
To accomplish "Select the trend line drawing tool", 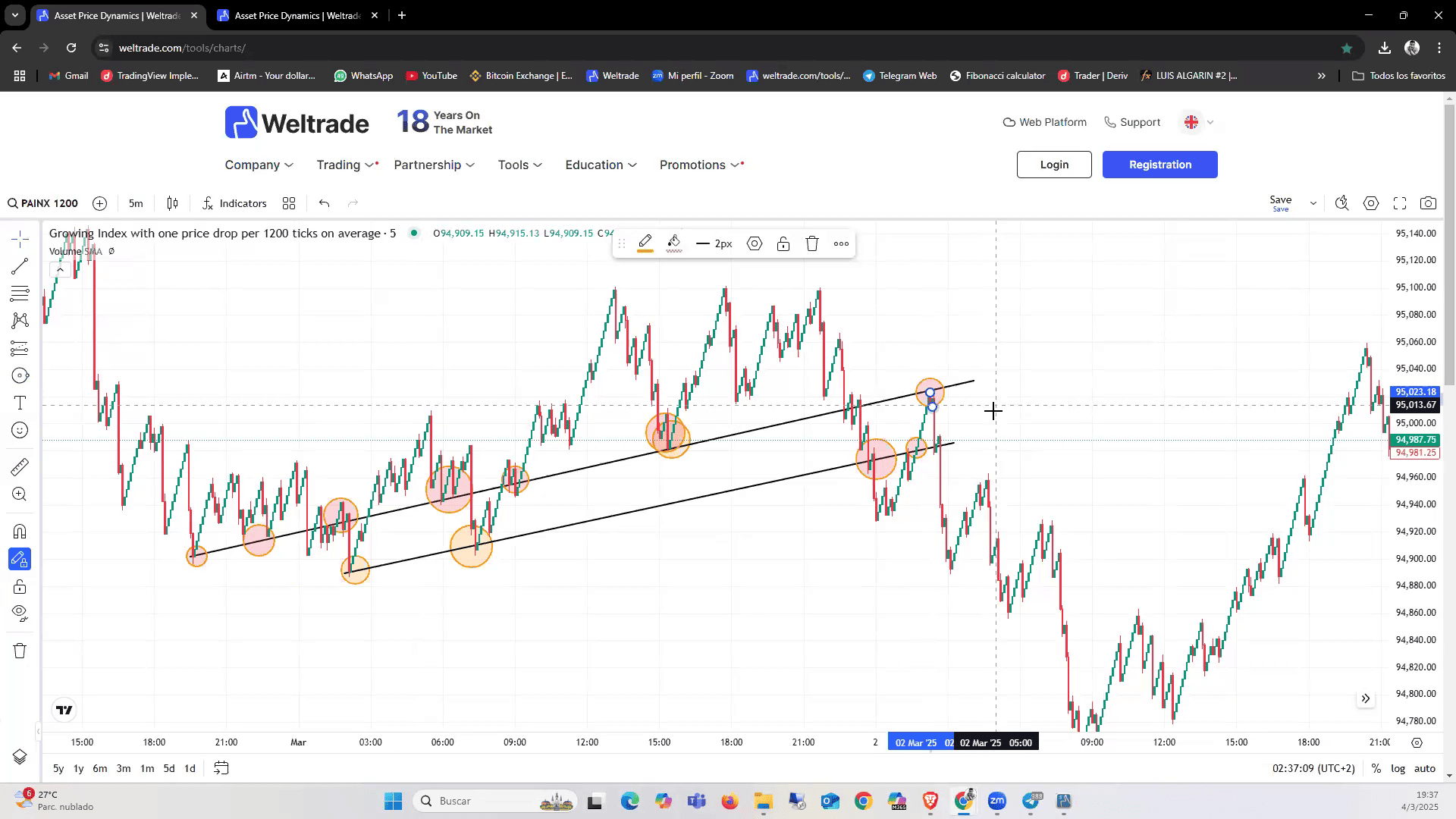I will (x=20, y=266).
